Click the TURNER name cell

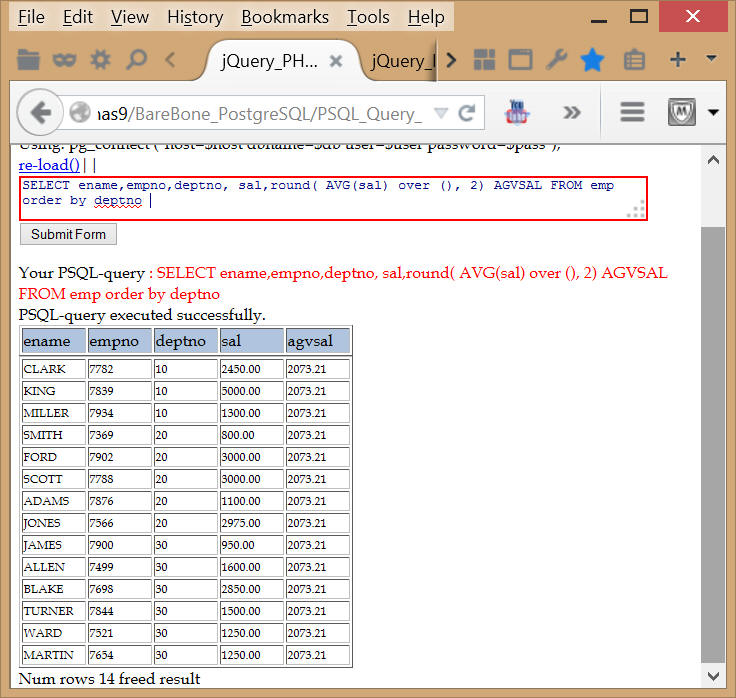54,611
